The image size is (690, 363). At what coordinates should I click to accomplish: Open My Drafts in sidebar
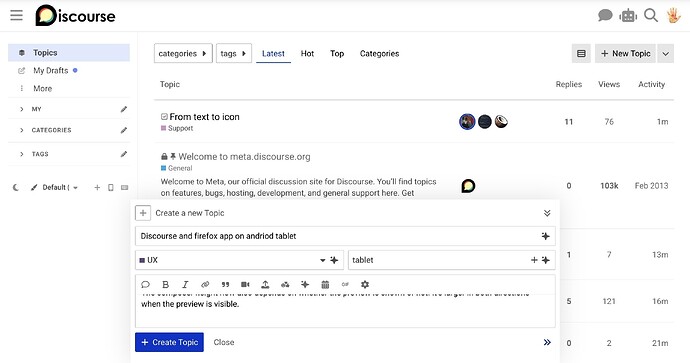[69, 70]
